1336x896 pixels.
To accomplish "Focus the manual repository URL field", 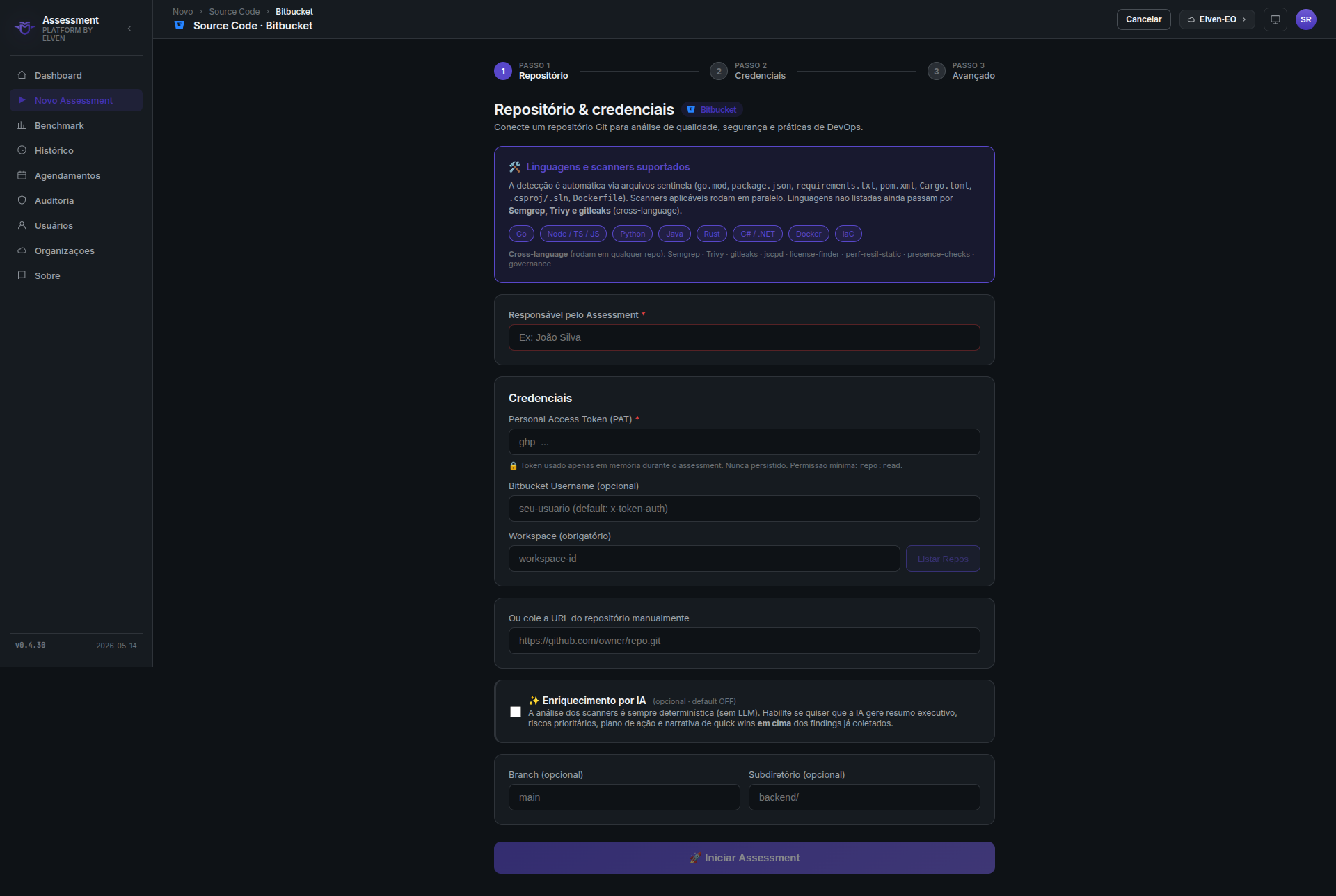I will click(744, 641).
